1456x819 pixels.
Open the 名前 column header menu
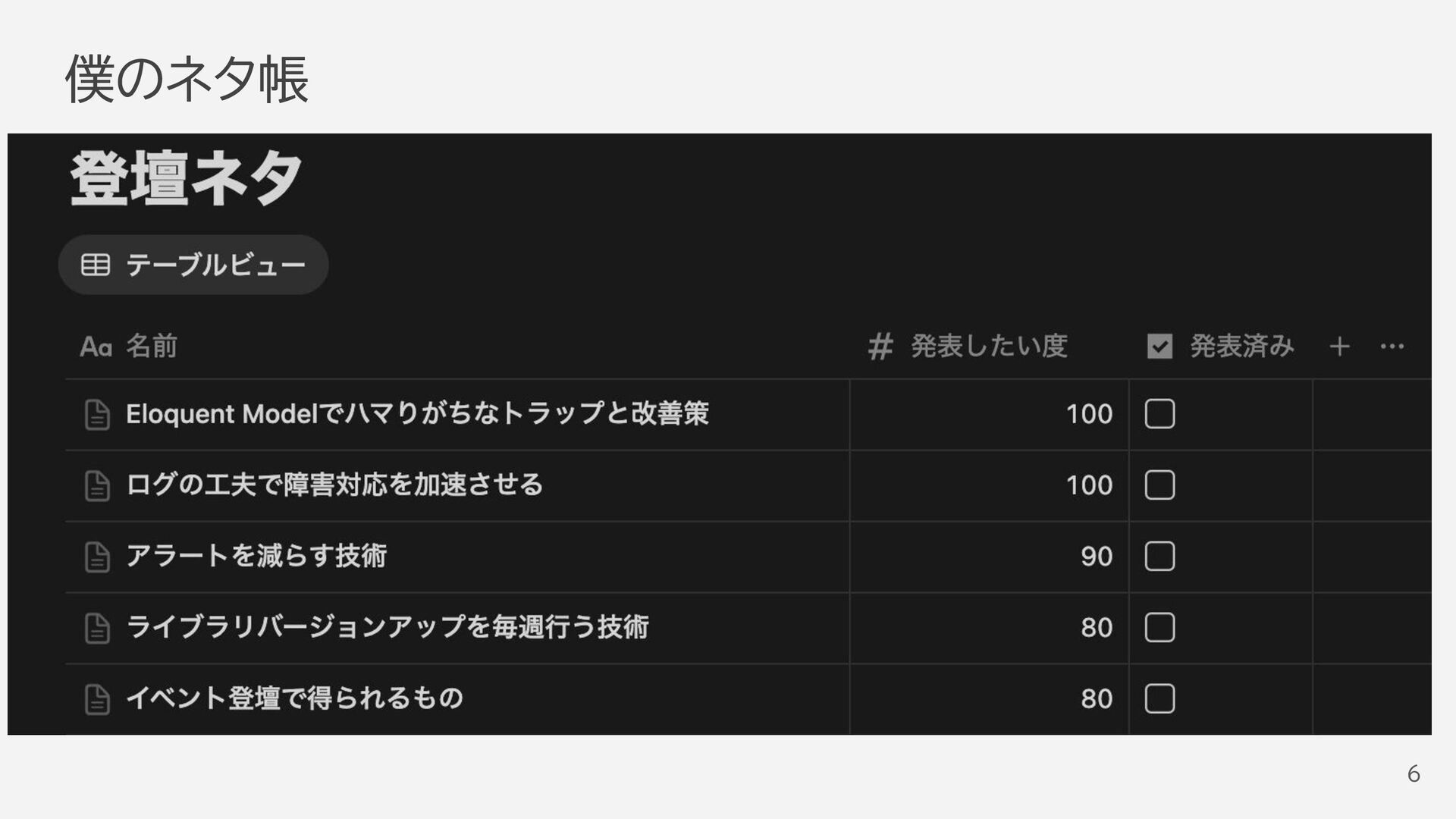point(129,347)
